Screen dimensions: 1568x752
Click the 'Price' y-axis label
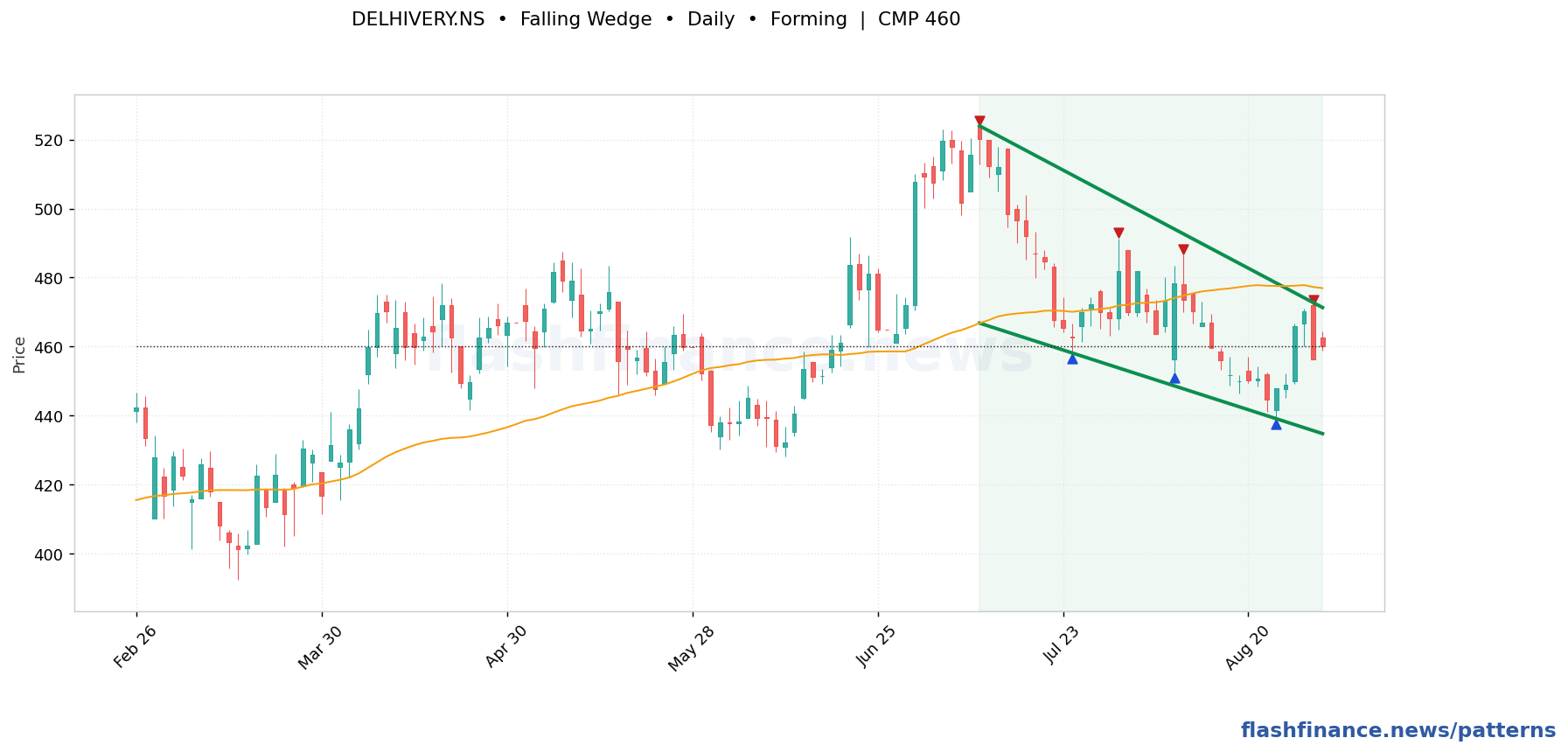click(19, 355)
